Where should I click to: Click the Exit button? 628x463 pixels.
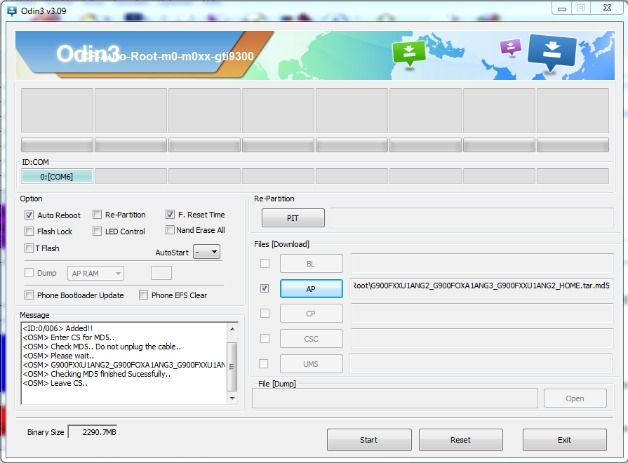(564, 440)
